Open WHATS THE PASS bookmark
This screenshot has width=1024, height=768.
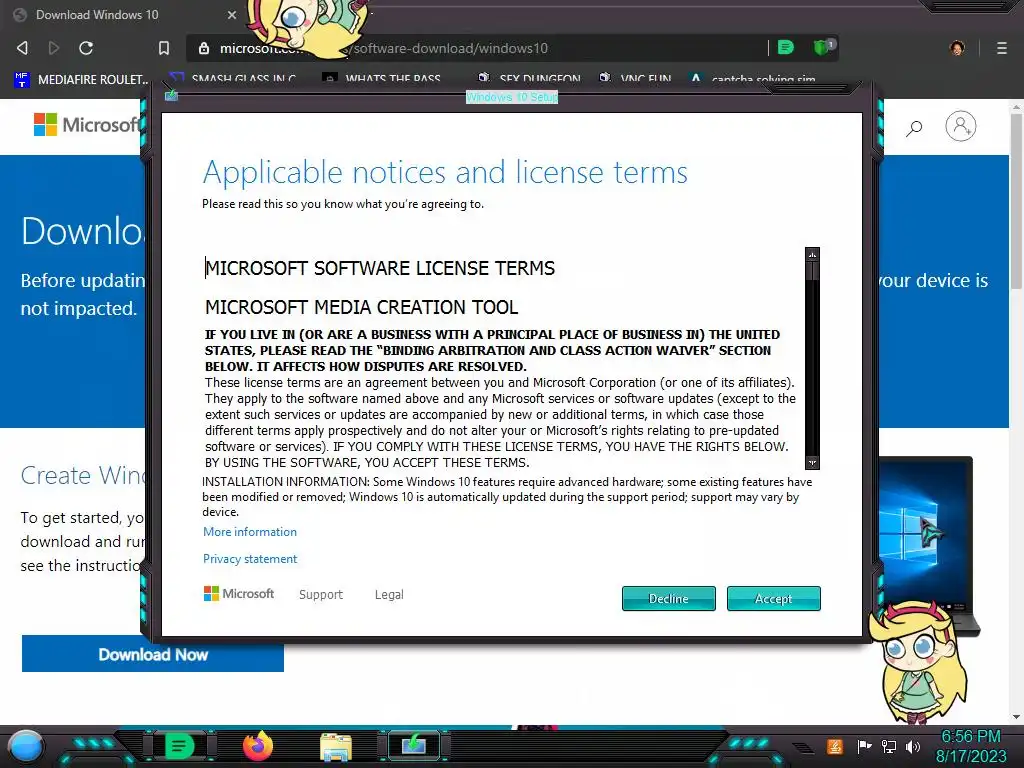(x=382, y=79)
